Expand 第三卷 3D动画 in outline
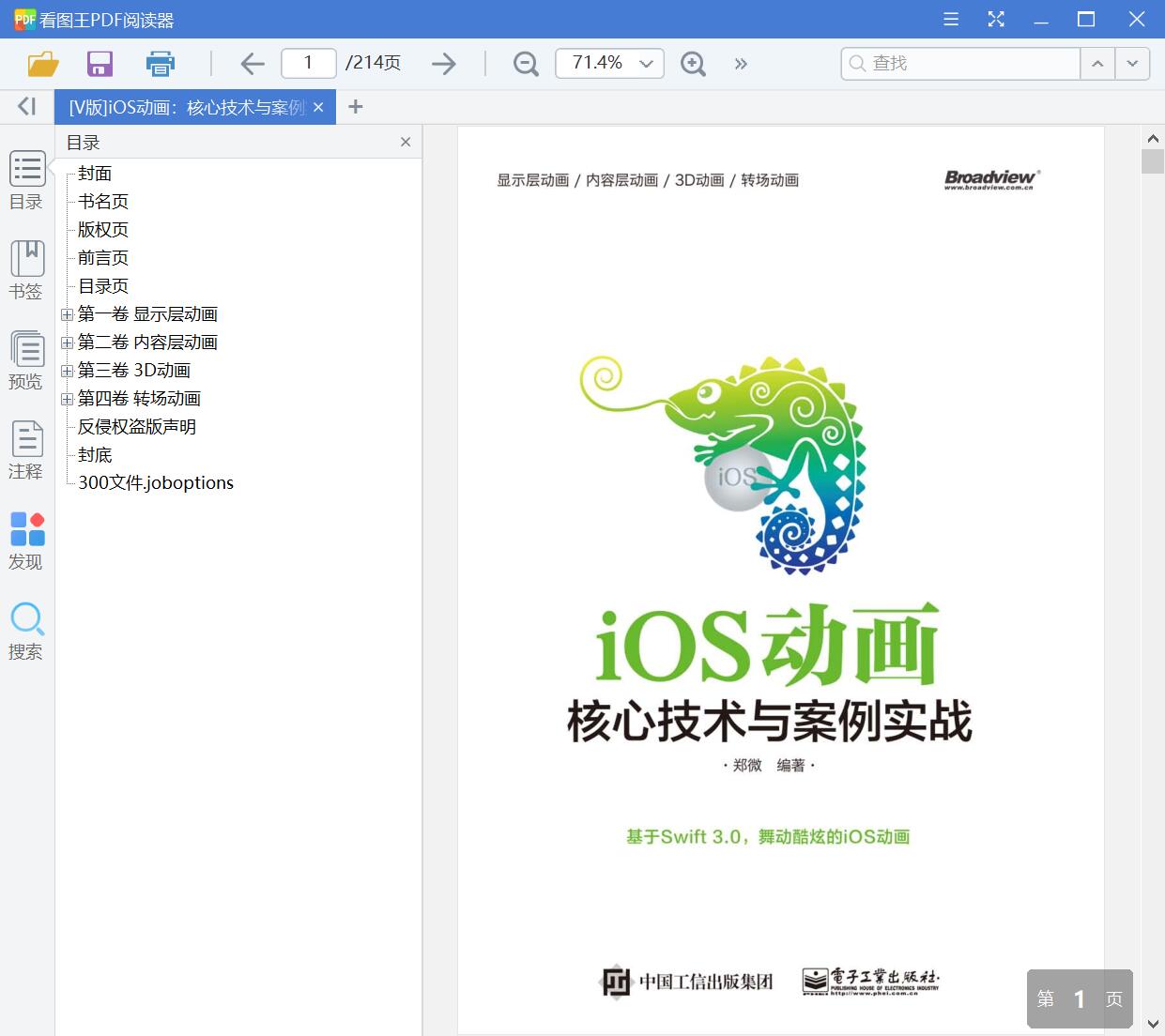 pyautogui.click(x=67, y=371)
